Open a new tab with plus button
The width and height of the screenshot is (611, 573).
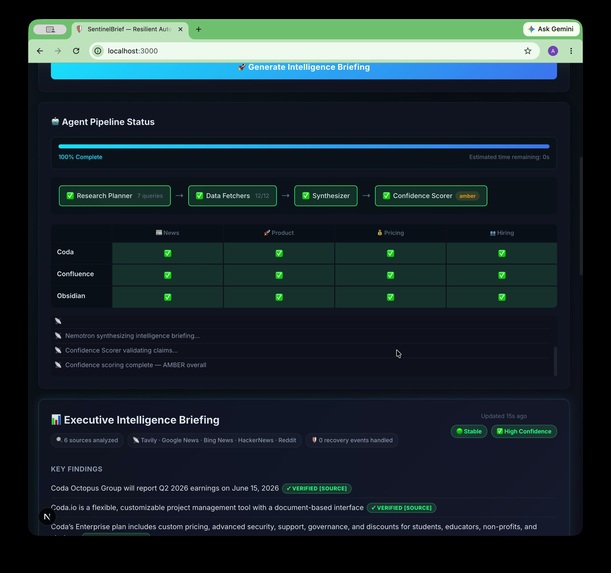[x=198, y=29]
